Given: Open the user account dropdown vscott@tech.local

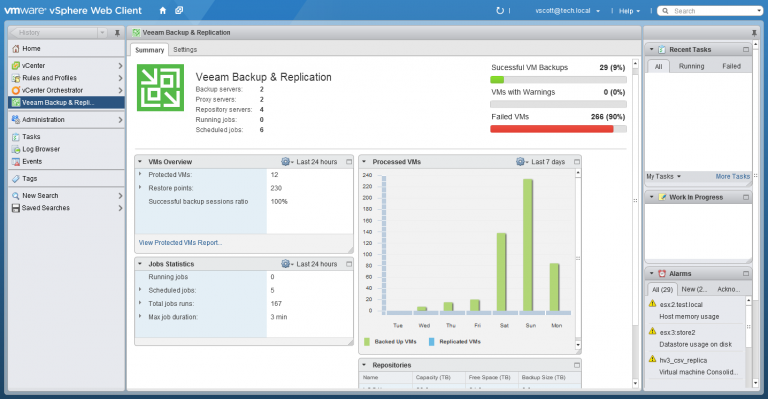Looking at the screenshot, I should (567, 11).
